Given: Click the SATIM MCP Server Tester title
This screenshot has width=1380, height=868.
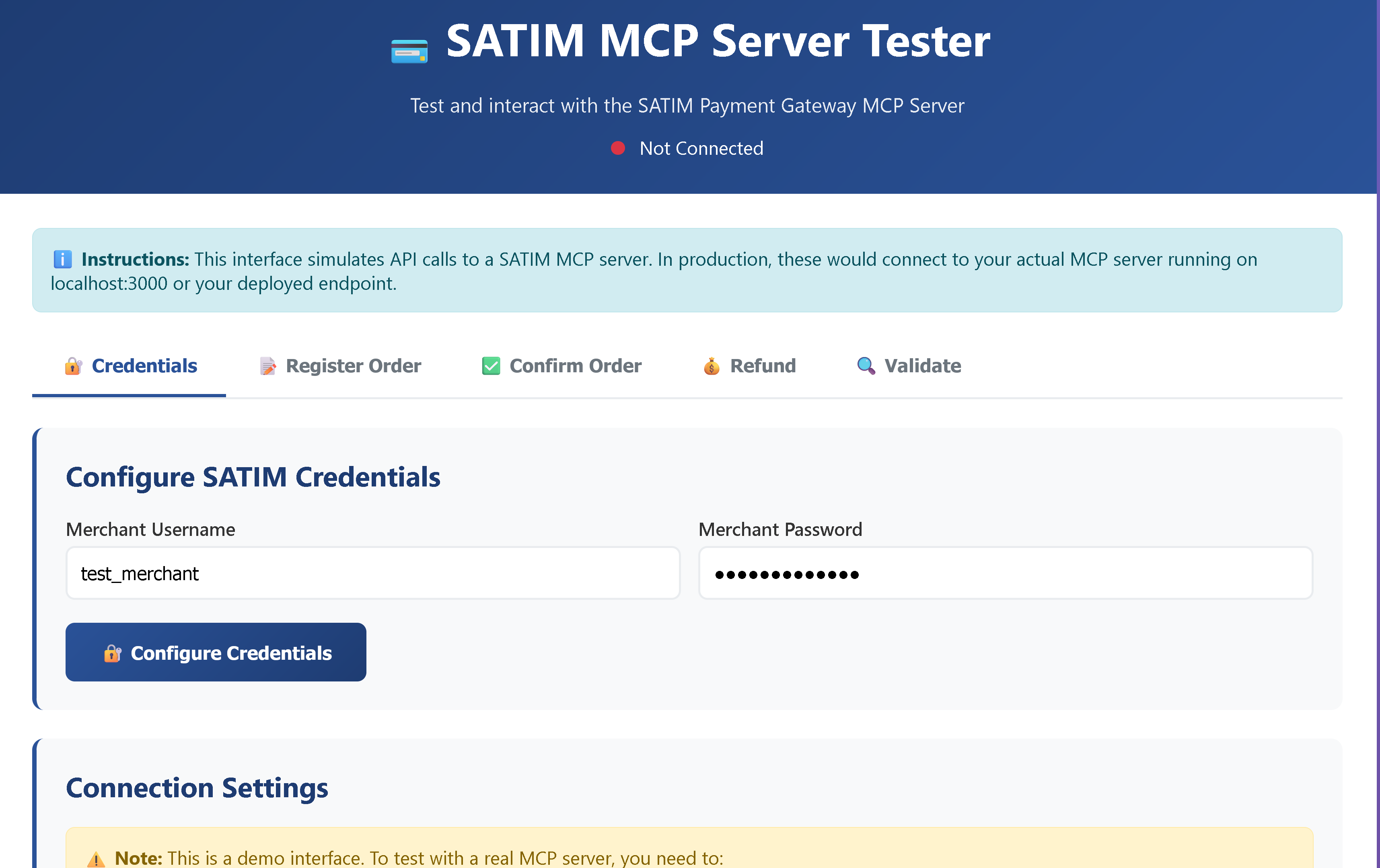Looking at the screenshot, I should tap(718, 41).
